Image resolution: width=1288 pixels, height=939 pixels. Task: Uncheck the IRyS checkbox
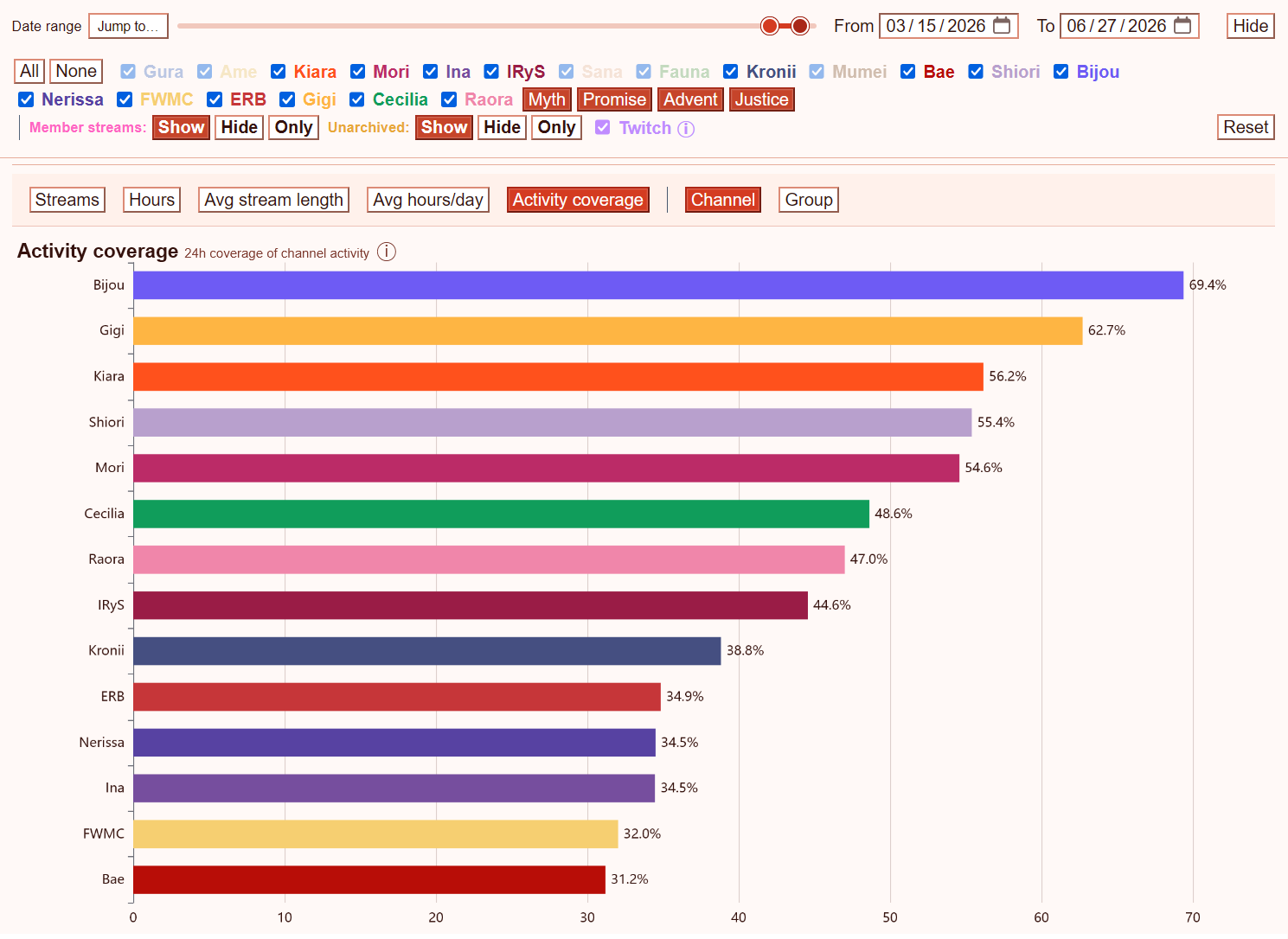pyautogui.click(x=491, y=72)
